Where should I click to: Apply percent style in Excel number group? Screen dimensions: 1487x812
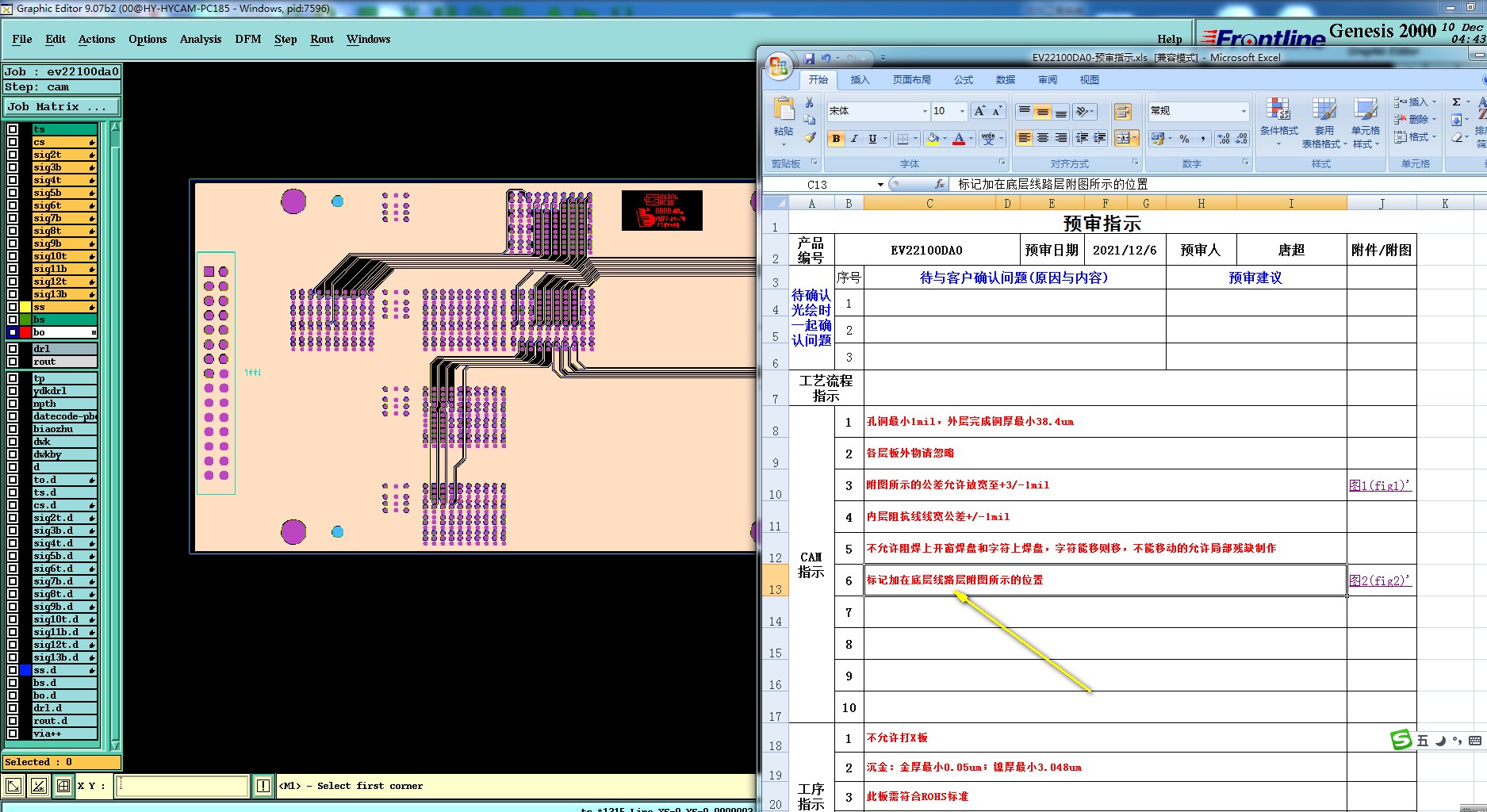coord(1184,139)
